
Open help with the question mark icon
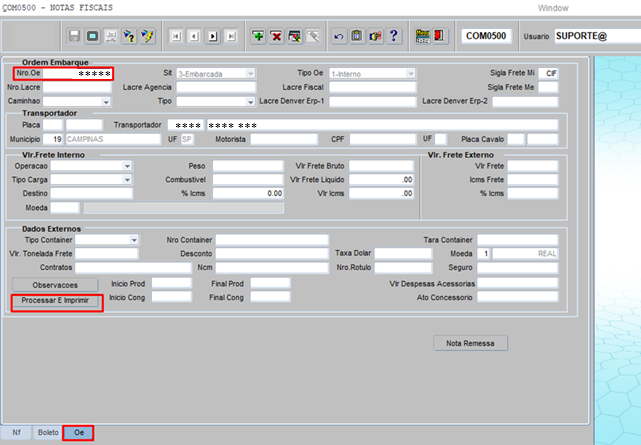[x=394, y=36]
